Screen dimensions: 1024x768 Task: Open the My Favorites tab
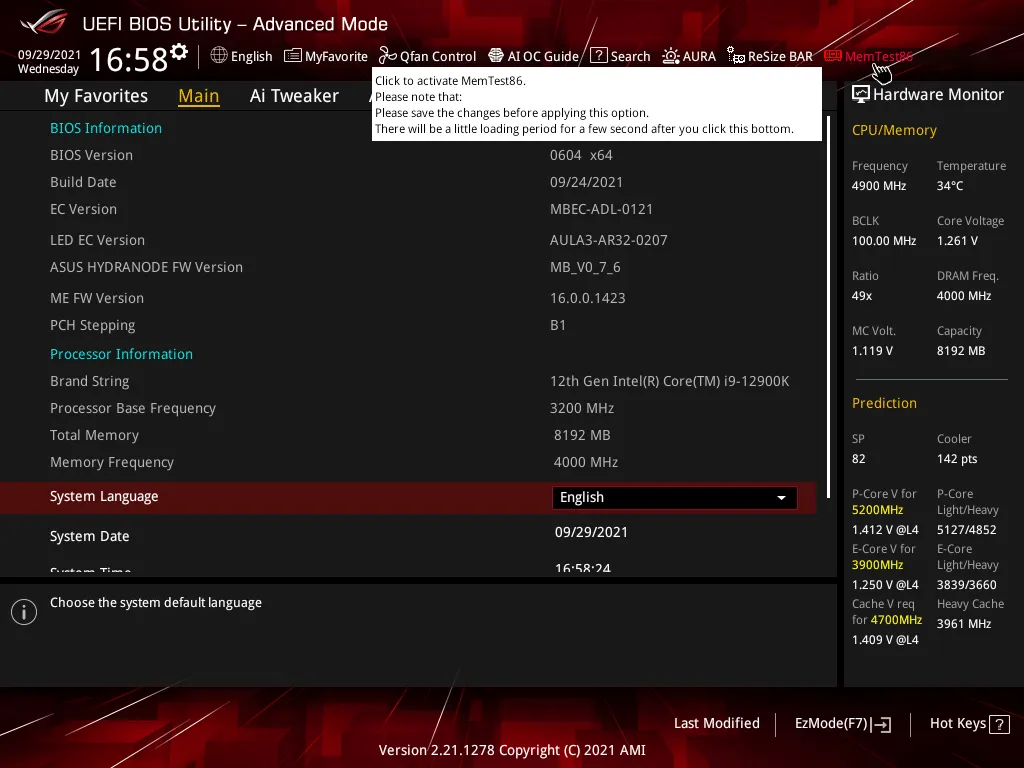click(95, 95)
